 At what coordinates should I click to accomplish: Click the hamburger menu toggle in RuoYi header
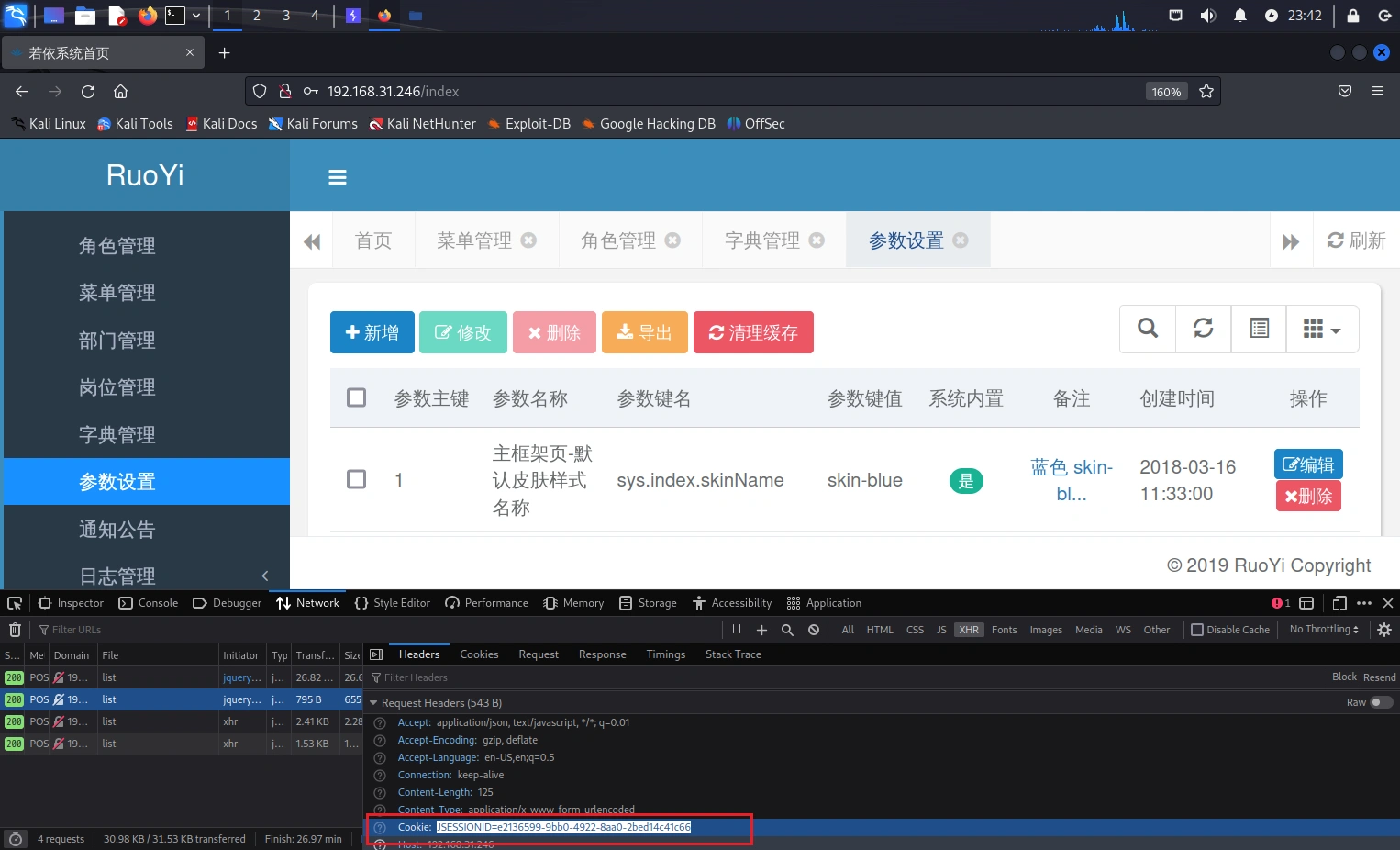coord(338,177)
